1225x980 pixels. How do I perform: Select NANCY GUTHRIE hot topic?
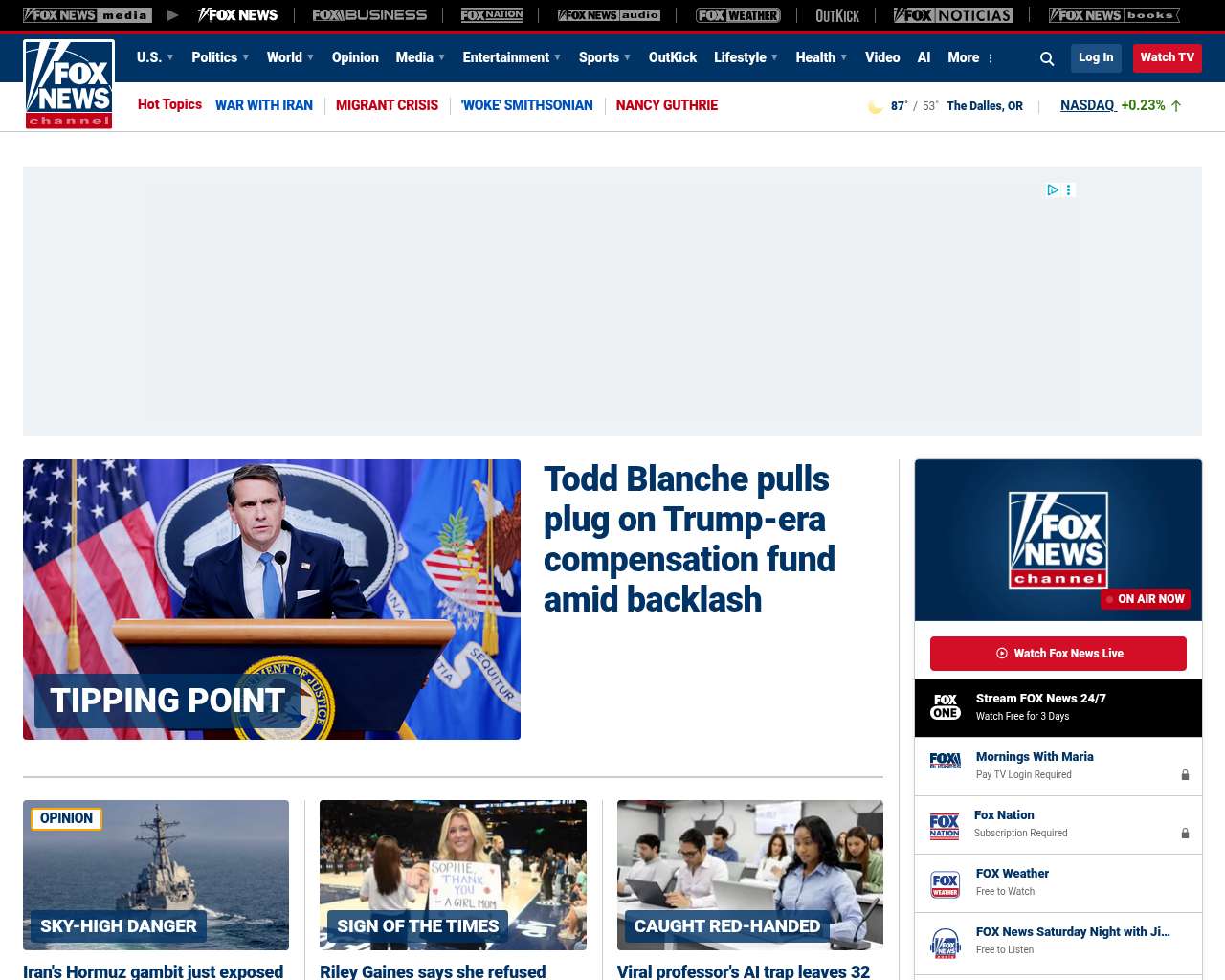click(x=667, y=105)
